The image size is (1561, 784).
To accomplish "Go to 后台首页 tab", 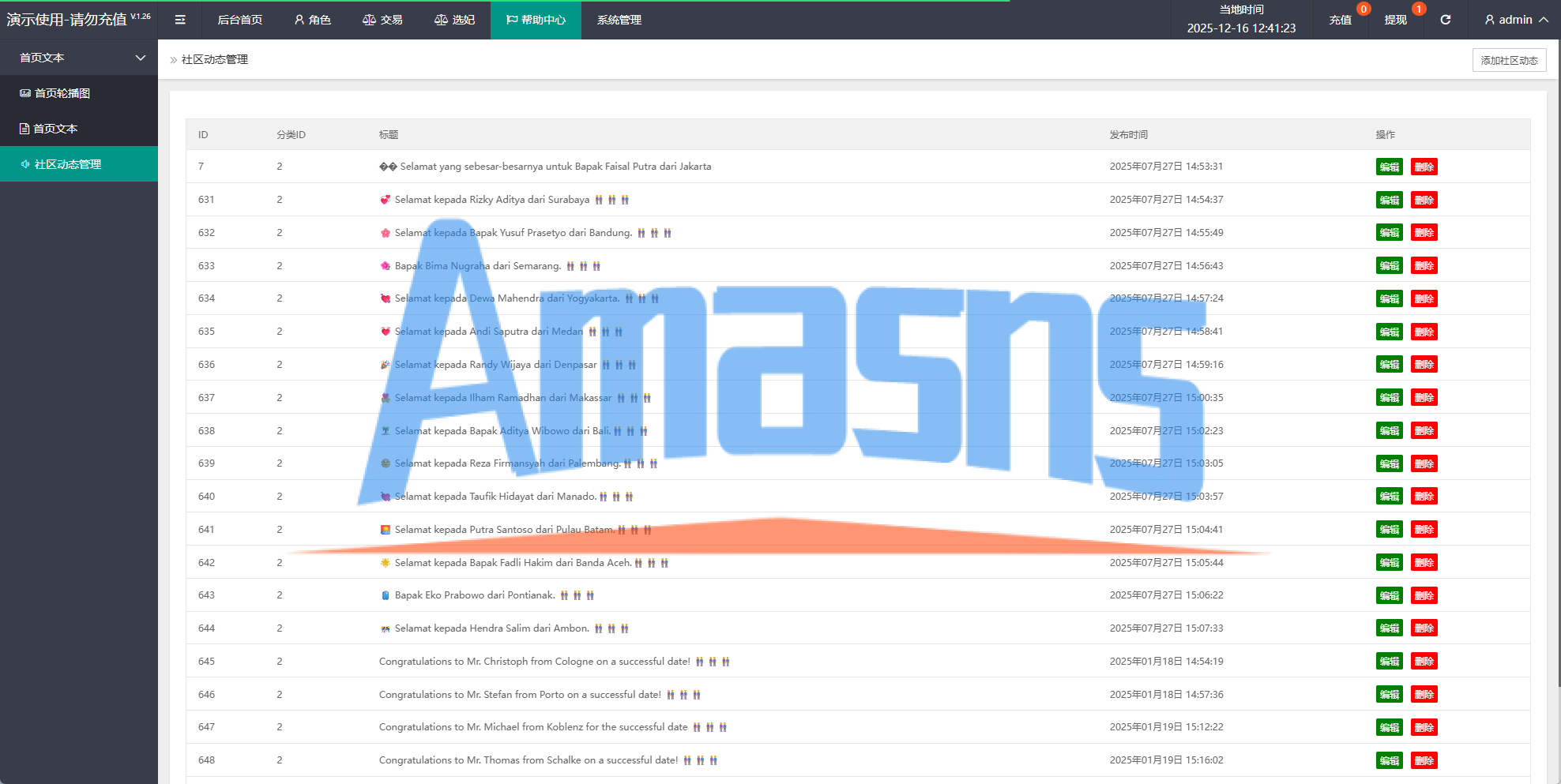I will pyautogui.click(x=240, y=20).
